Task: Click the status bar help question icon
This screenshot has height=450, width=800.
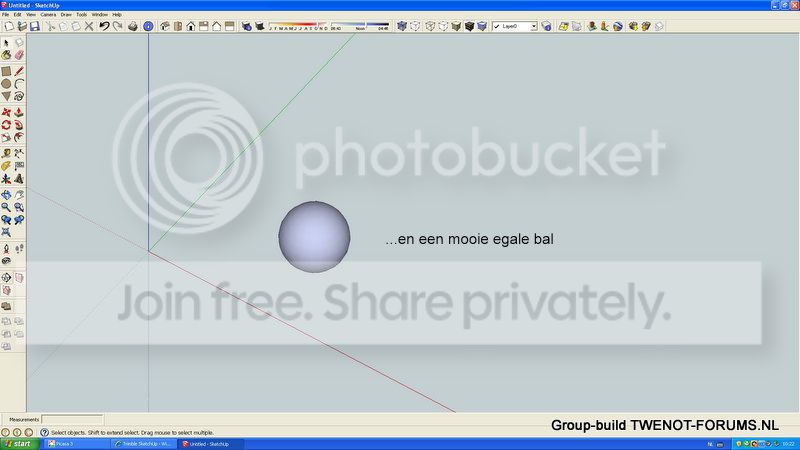Action: click(44, 432)
